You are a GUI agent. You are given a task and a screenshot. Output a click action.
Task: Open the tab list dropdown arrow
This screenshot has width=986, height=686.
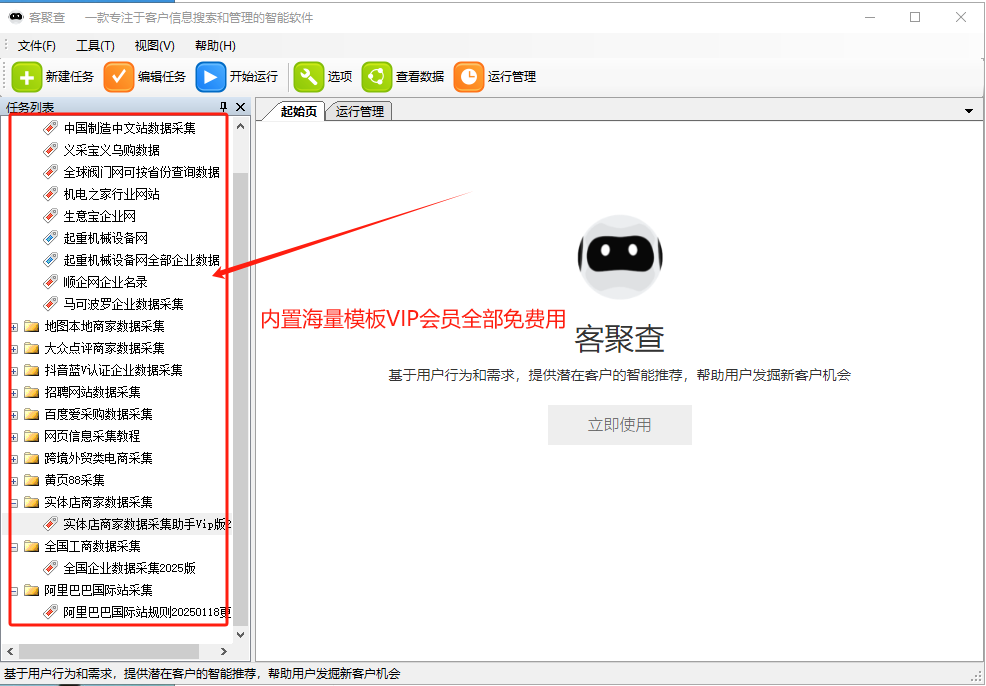click(969, 111)
